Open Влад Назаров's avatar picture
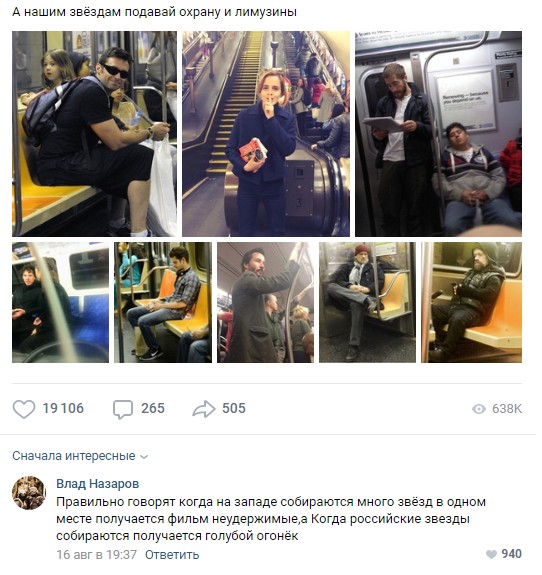Screen dimensions: 542x575 coord(29,493)
